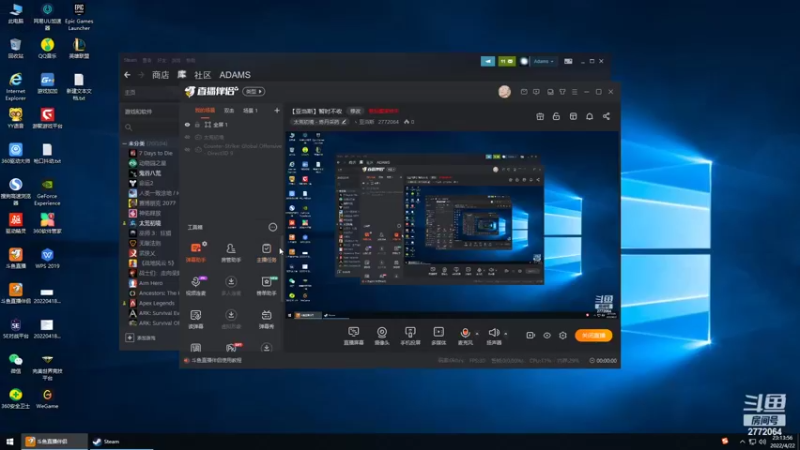The width and height of the screenshot is (800, 450).
Task: Click the toolbox panel scrollbar
Action: [282, 268]
